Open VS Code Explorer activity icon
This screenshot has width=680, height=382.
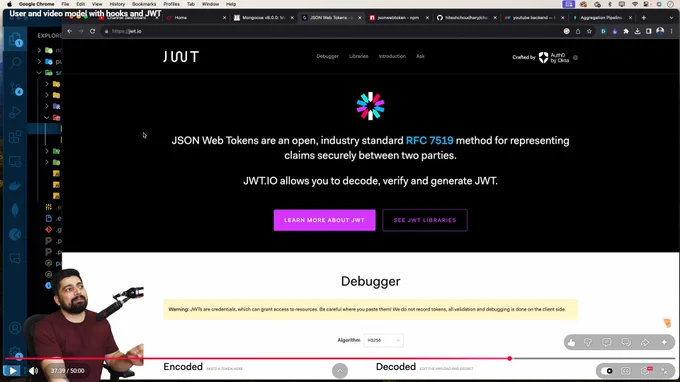(x=15, y=39)
